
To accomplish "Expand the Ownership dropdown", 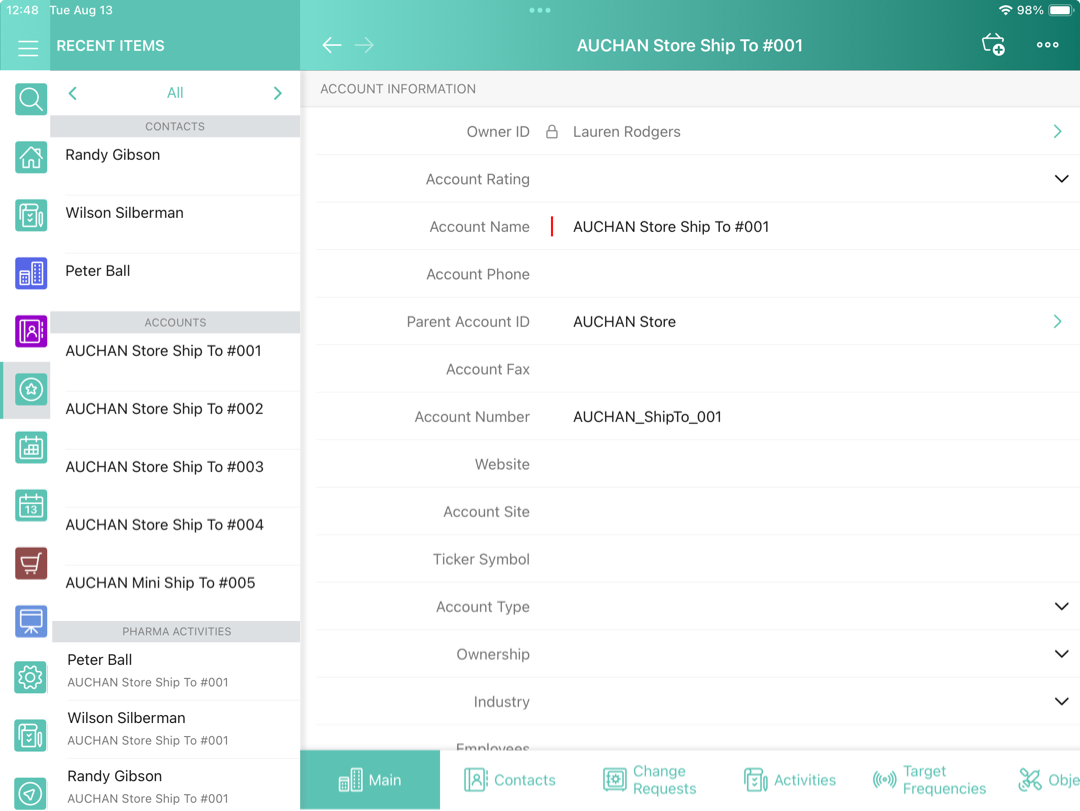I will [x=1061, y=654].
